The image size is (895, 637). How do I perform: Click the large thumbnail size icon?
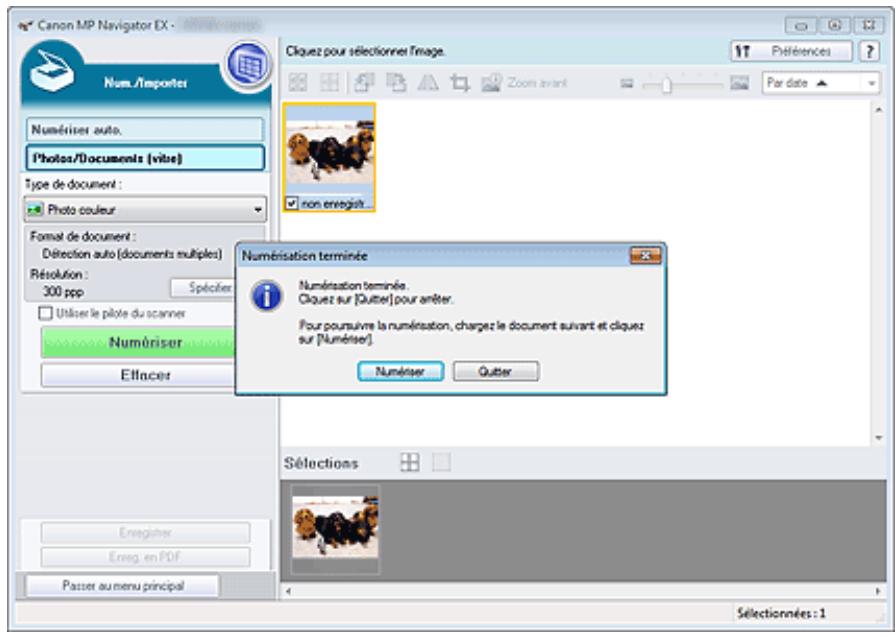[x=739, y=83]
